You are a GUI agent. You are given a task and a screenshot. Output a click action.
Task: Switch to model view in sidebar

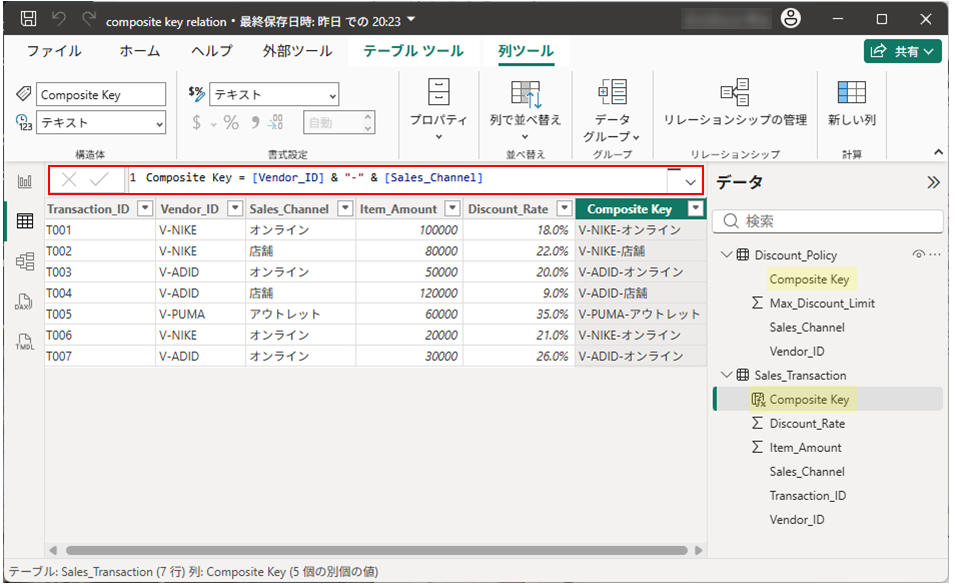click(25, 261)
